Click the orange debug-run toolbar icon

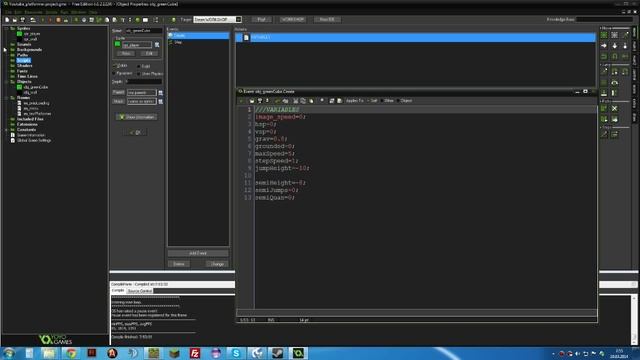(58, 20)
